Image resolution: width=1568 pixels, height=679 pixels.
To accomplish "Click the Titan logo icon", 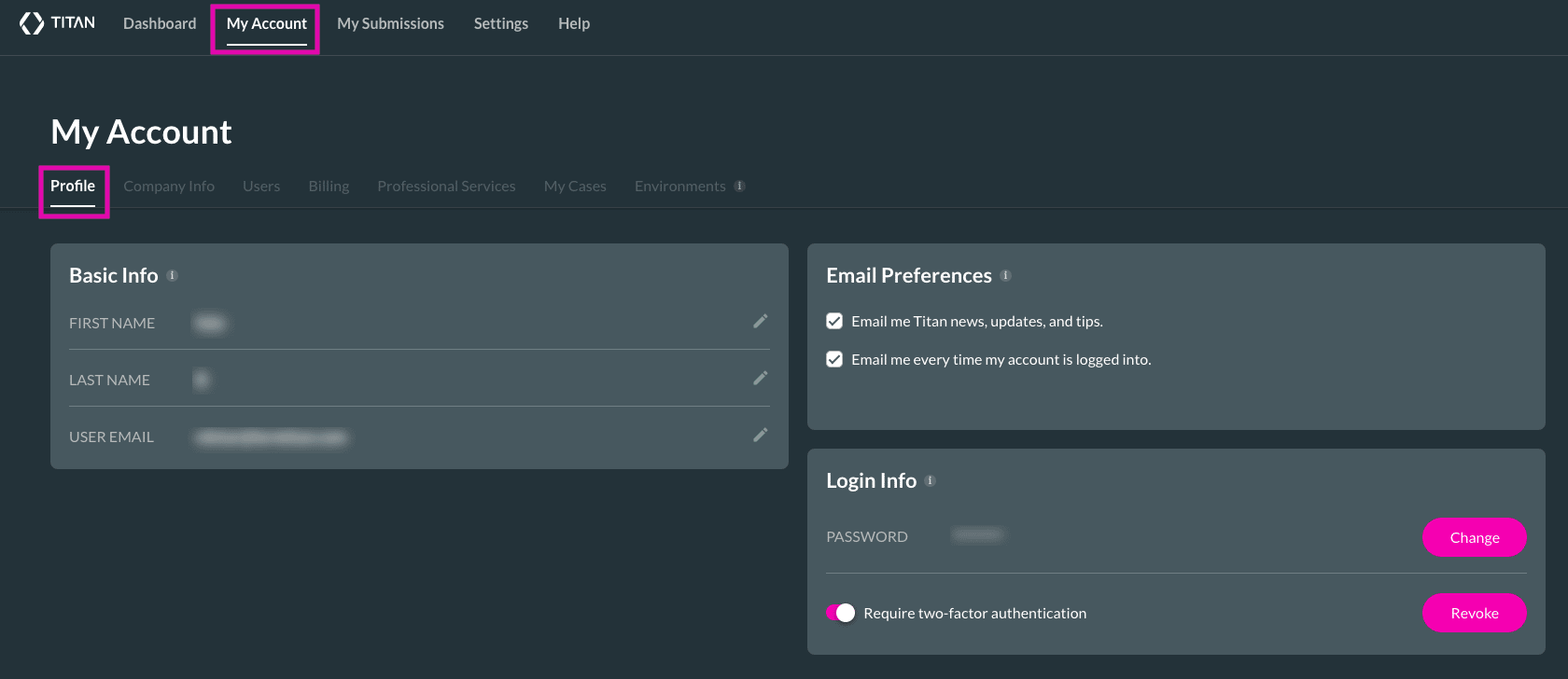I will [32, 23].
